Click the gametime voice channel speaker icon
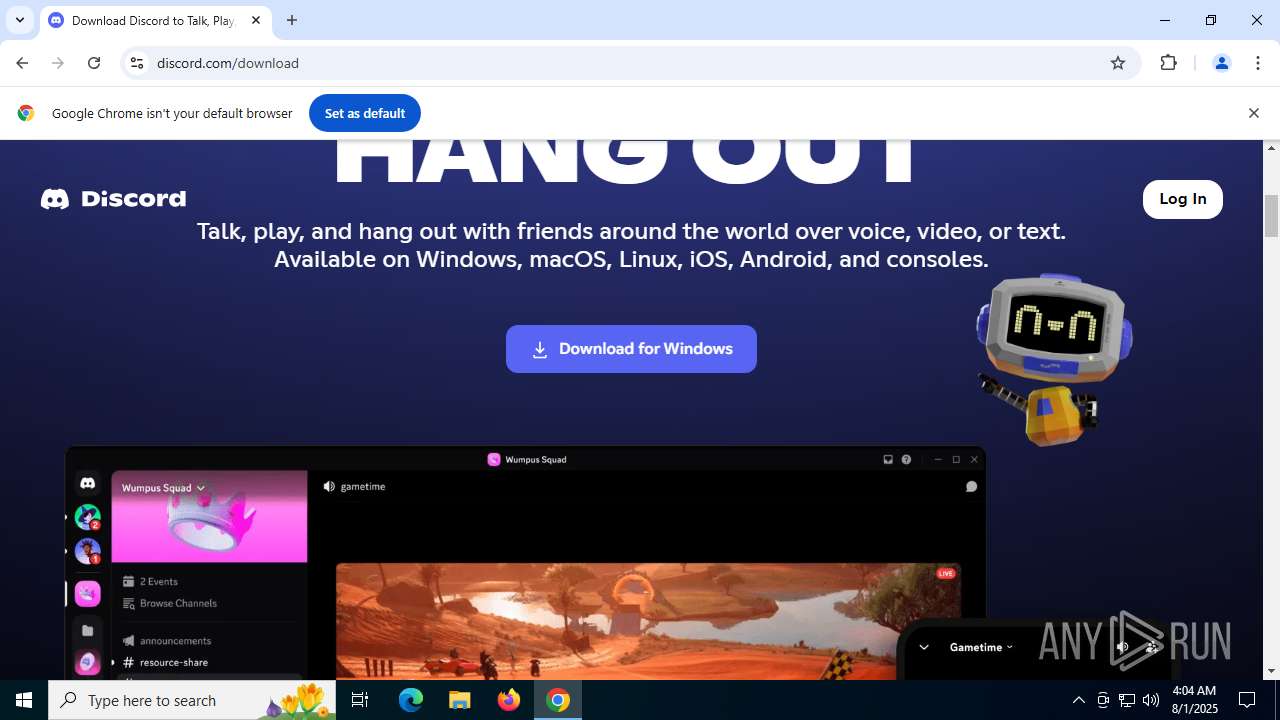 coord(329,486)
